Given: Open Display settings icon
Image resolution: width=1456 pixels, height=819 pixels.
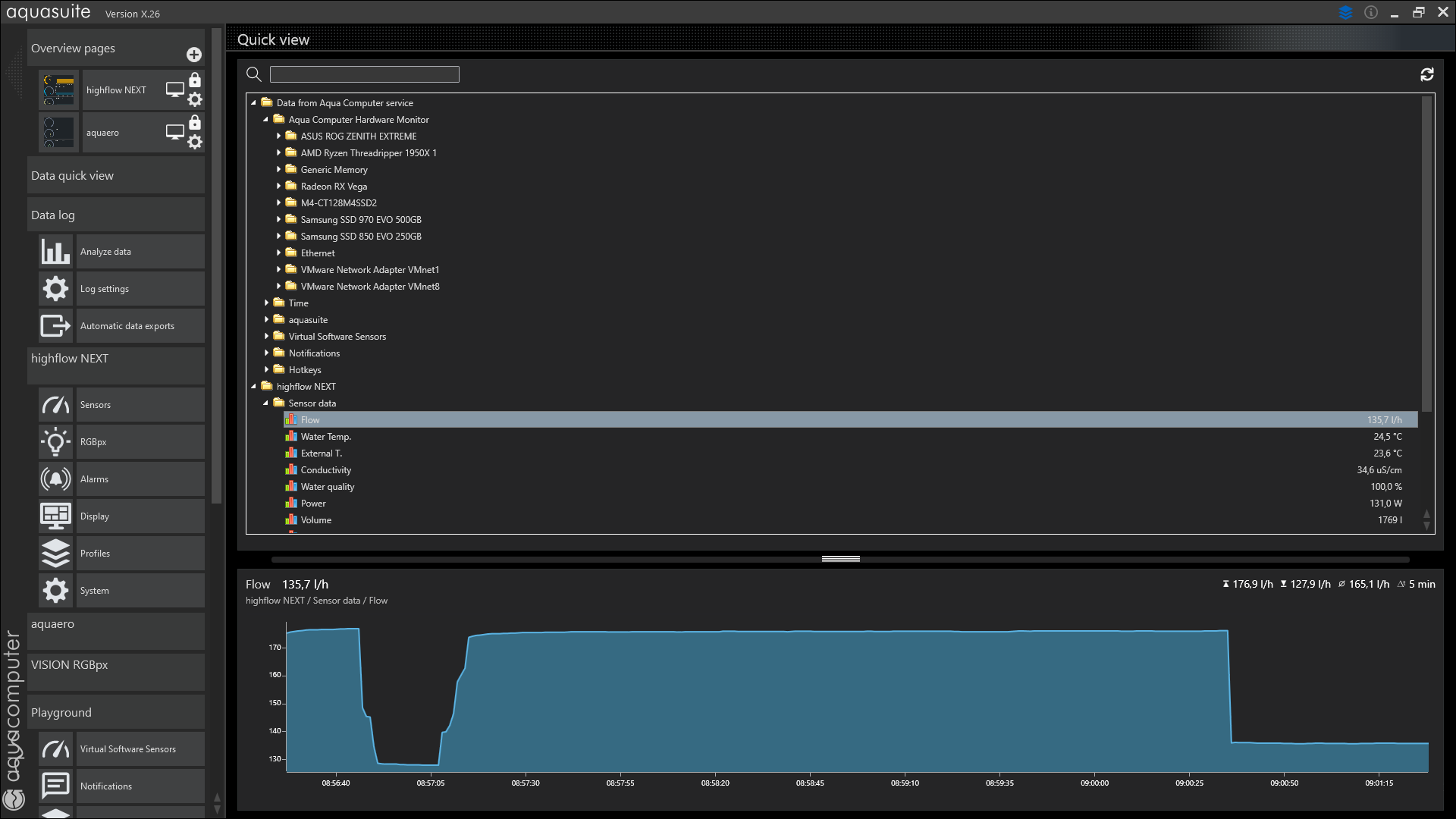Looking at the screenshot, I should (x=55, y=516).
